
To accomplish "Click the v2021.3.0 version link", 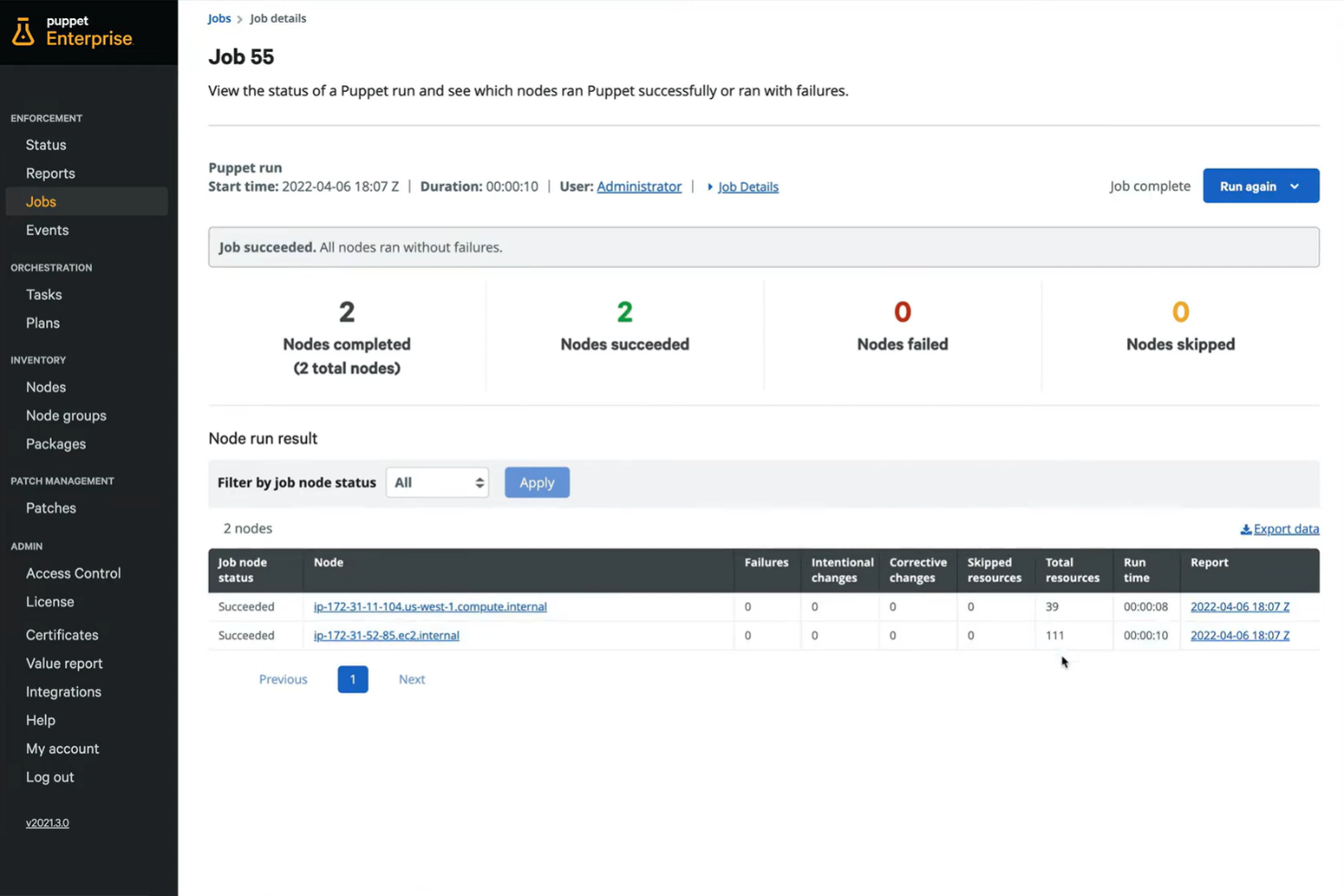I will (46, 822).
